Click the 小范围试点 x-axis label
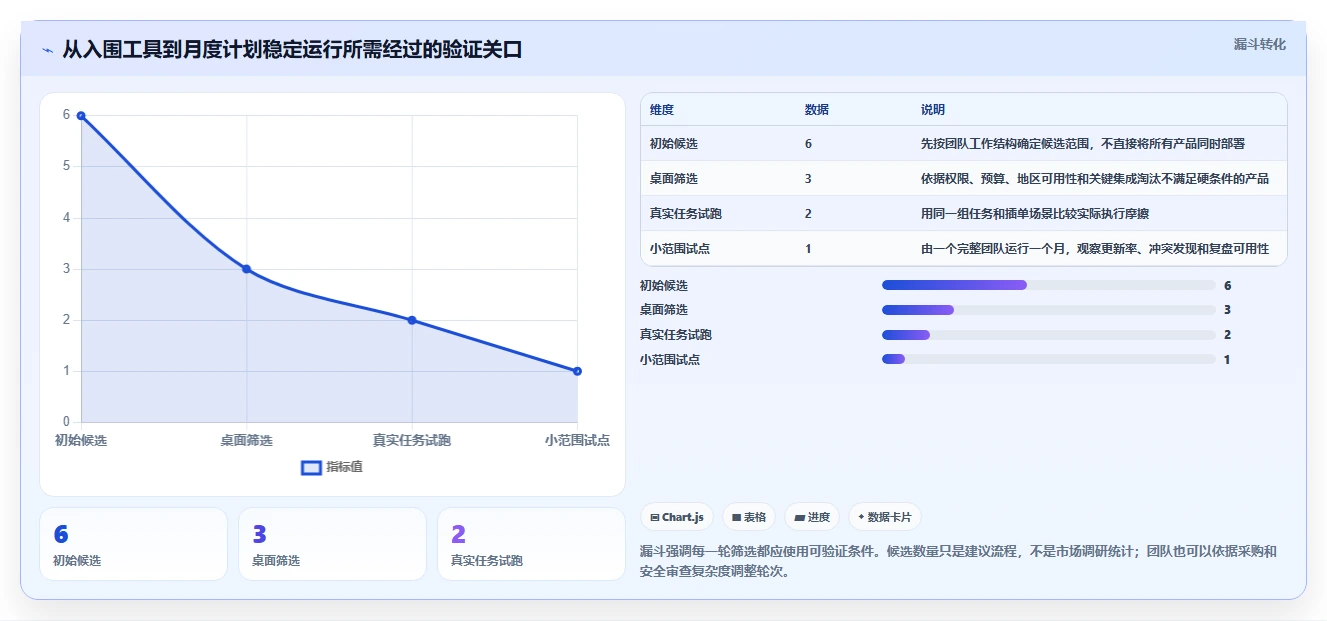Viewport: 1327px width, 621px height. (x=577, y=440)
